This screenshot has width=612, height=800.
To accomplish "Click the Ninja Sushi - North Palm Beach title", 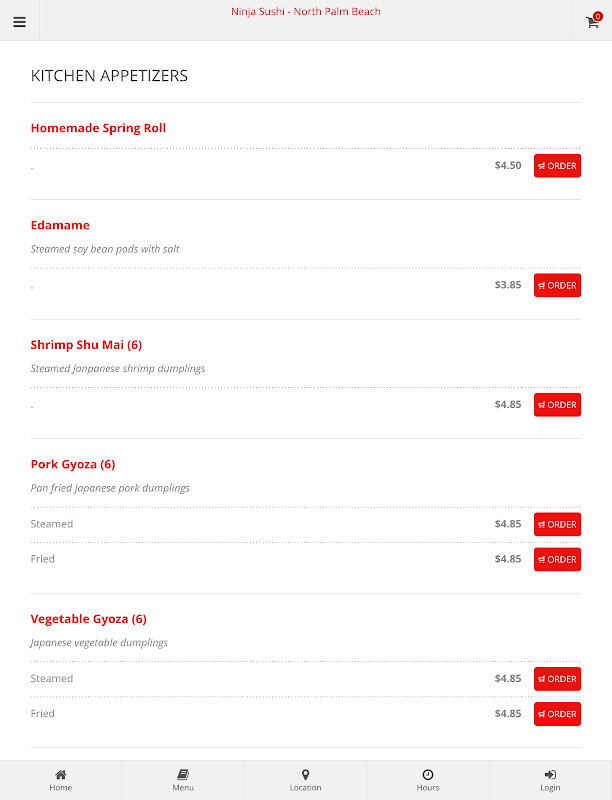I will pos(306,12).
